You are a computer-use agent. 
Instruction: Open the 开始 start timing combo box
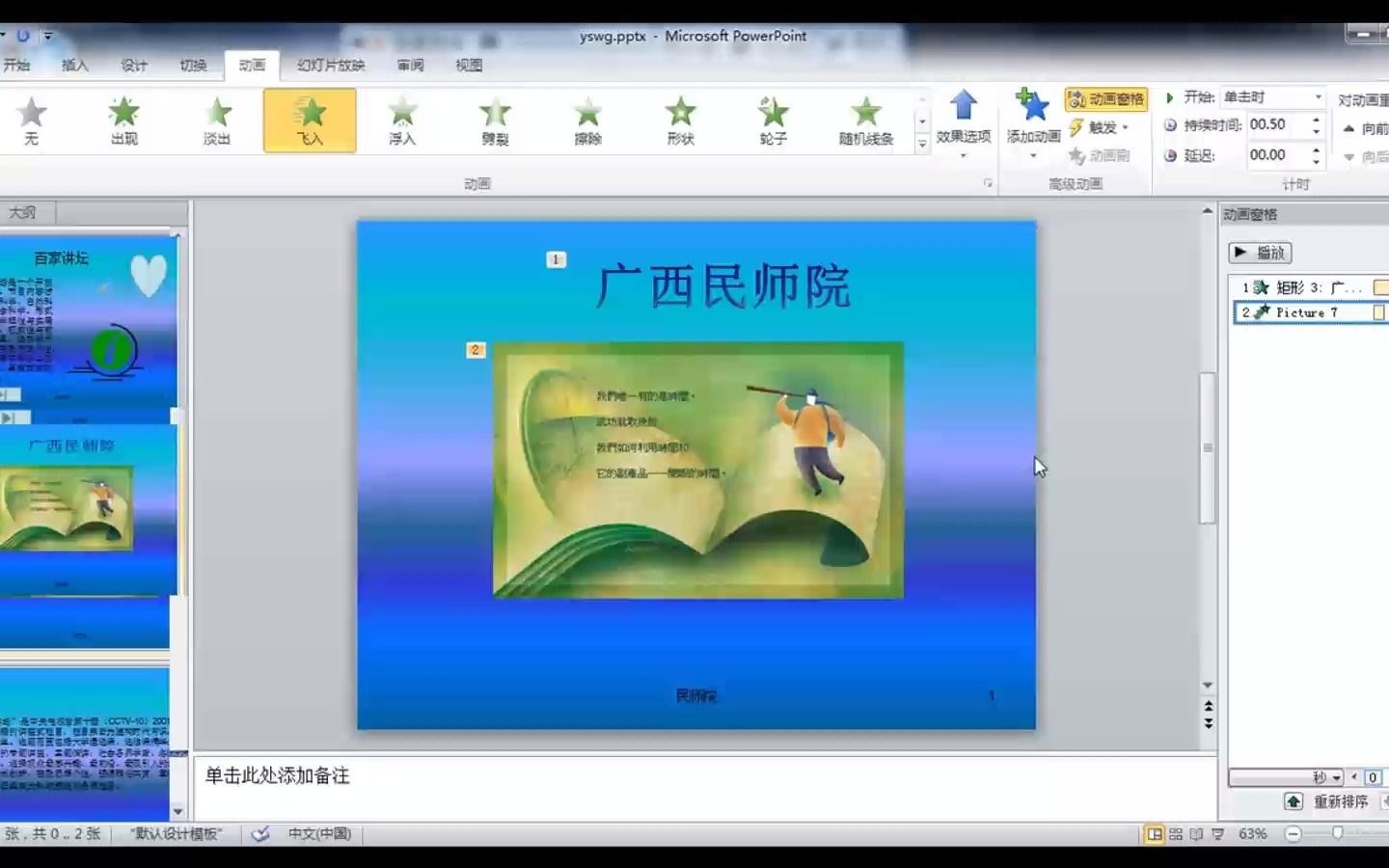coord(1272,97)
